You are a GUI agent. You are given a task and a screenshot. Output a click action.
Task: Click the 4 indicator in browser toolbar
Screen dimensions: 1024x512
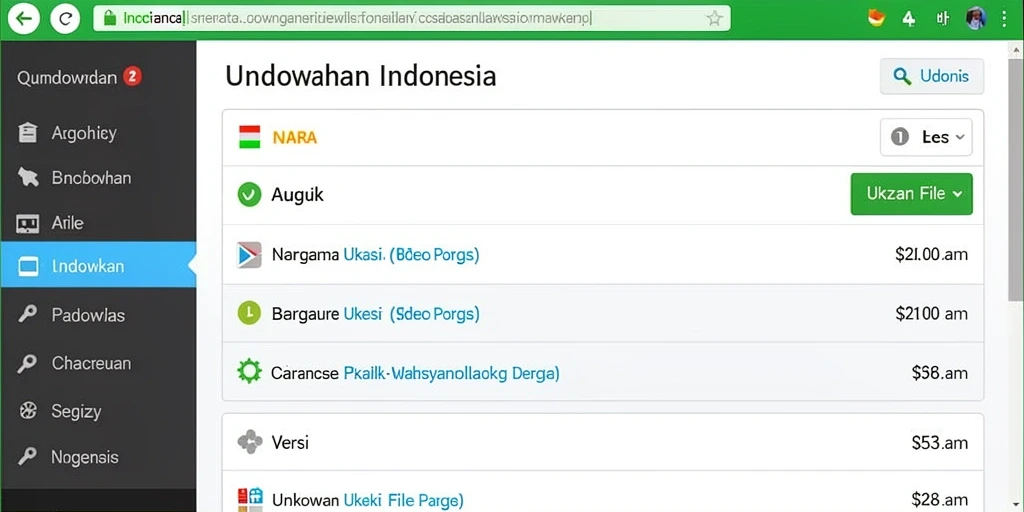908,18
